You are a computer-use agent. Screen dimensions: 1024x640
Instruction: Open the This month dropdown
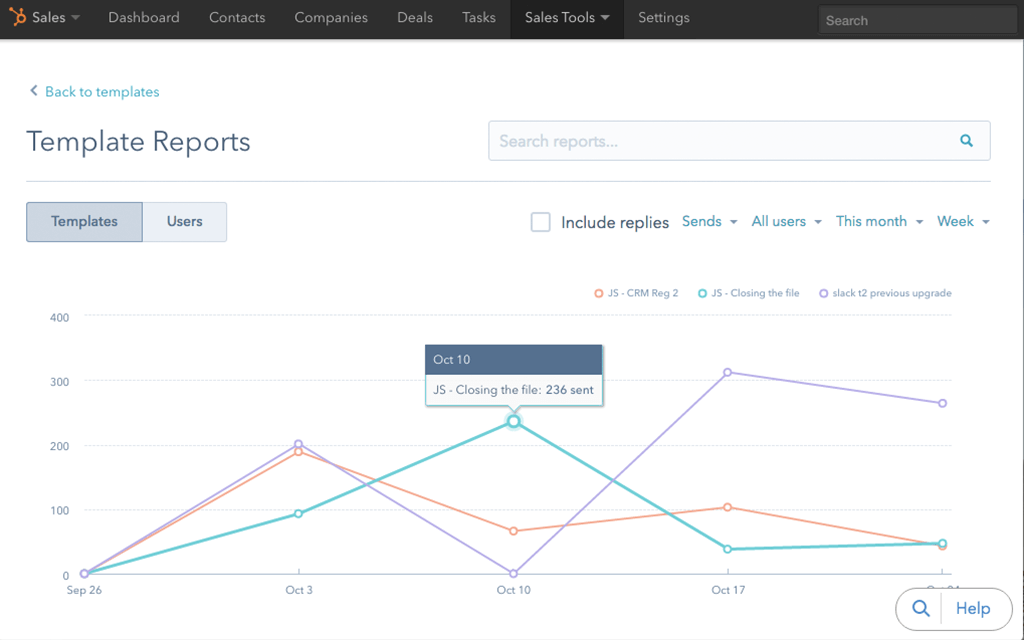click(877, 221)
